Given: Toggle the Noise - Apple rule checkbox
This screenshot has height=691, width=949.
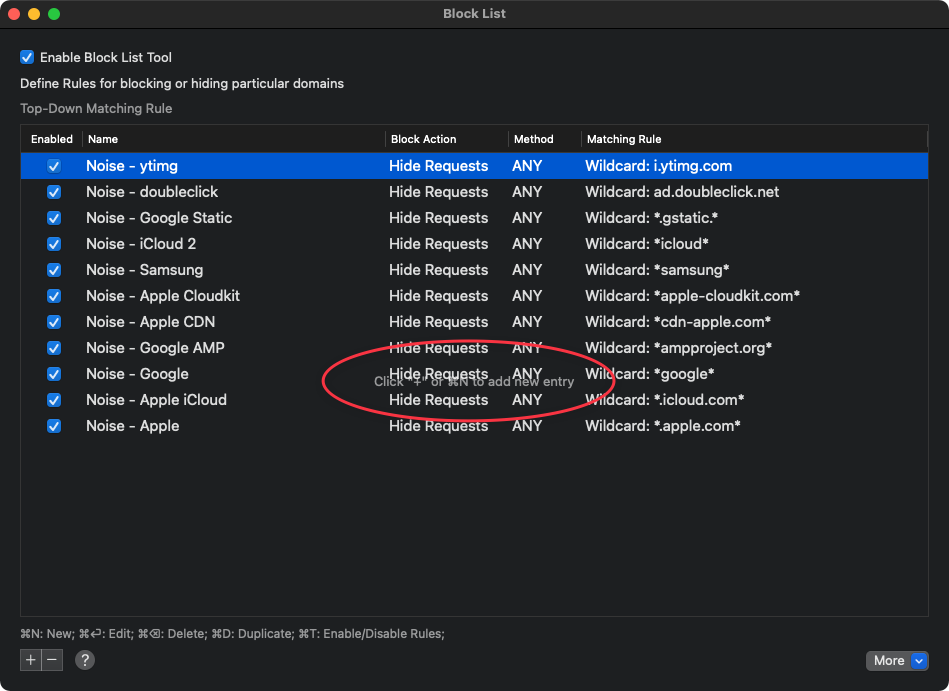Looking at the screenshot, I should (54, 426).
